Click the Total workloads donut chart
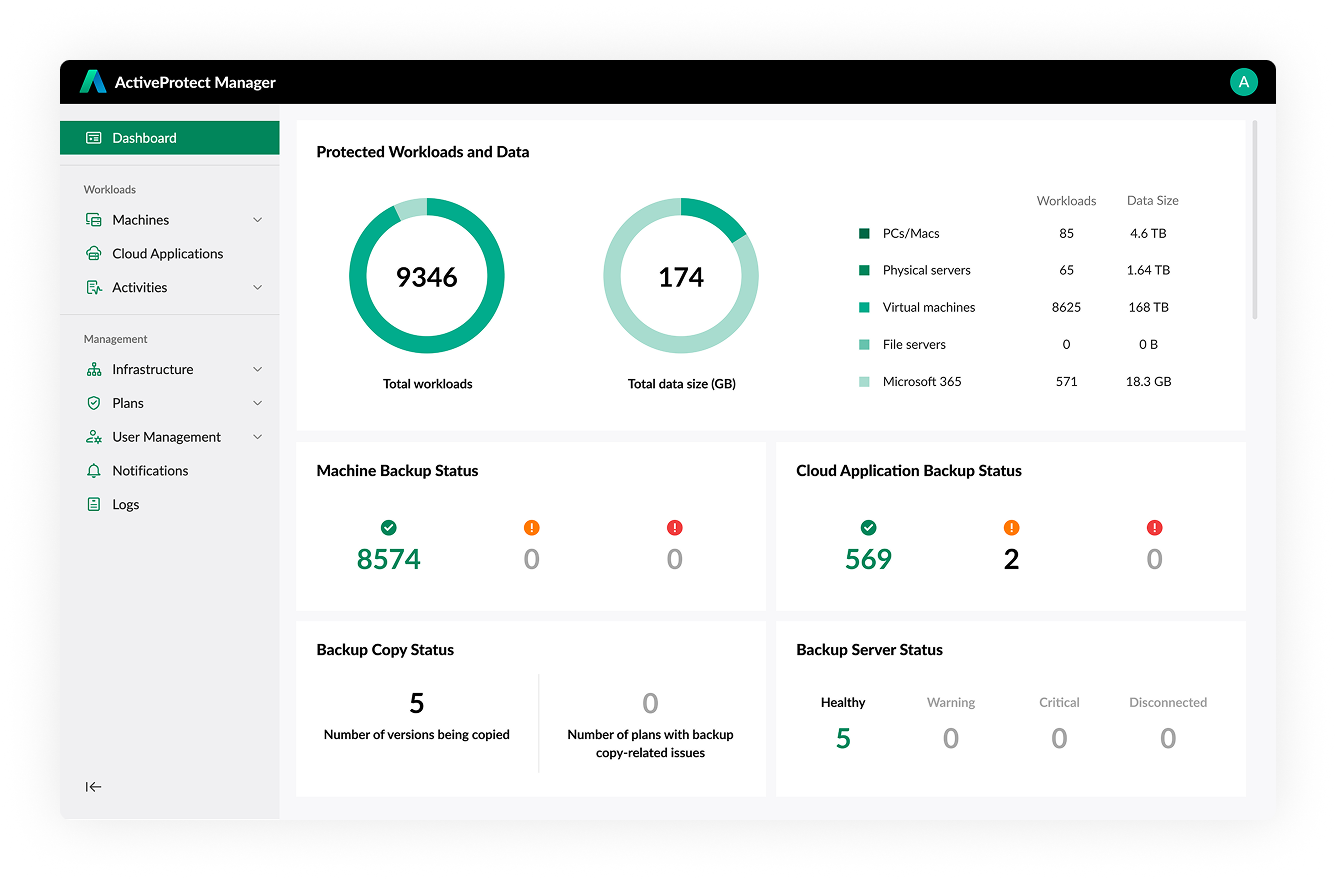The image size is (1336, 880). (427, 276)
